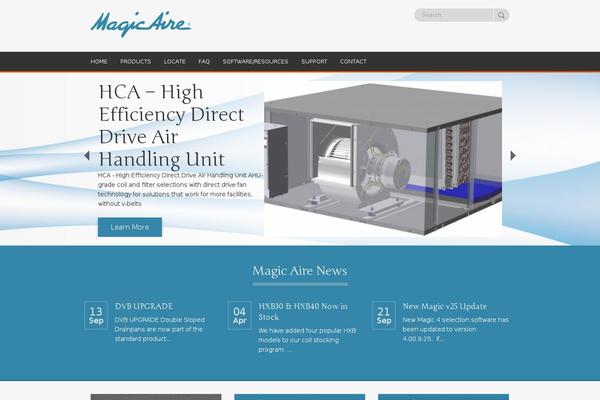Go to previous slide with left arrow
Image resolution: width=600 pixels, height=400 pixels.
pos(87,155)
